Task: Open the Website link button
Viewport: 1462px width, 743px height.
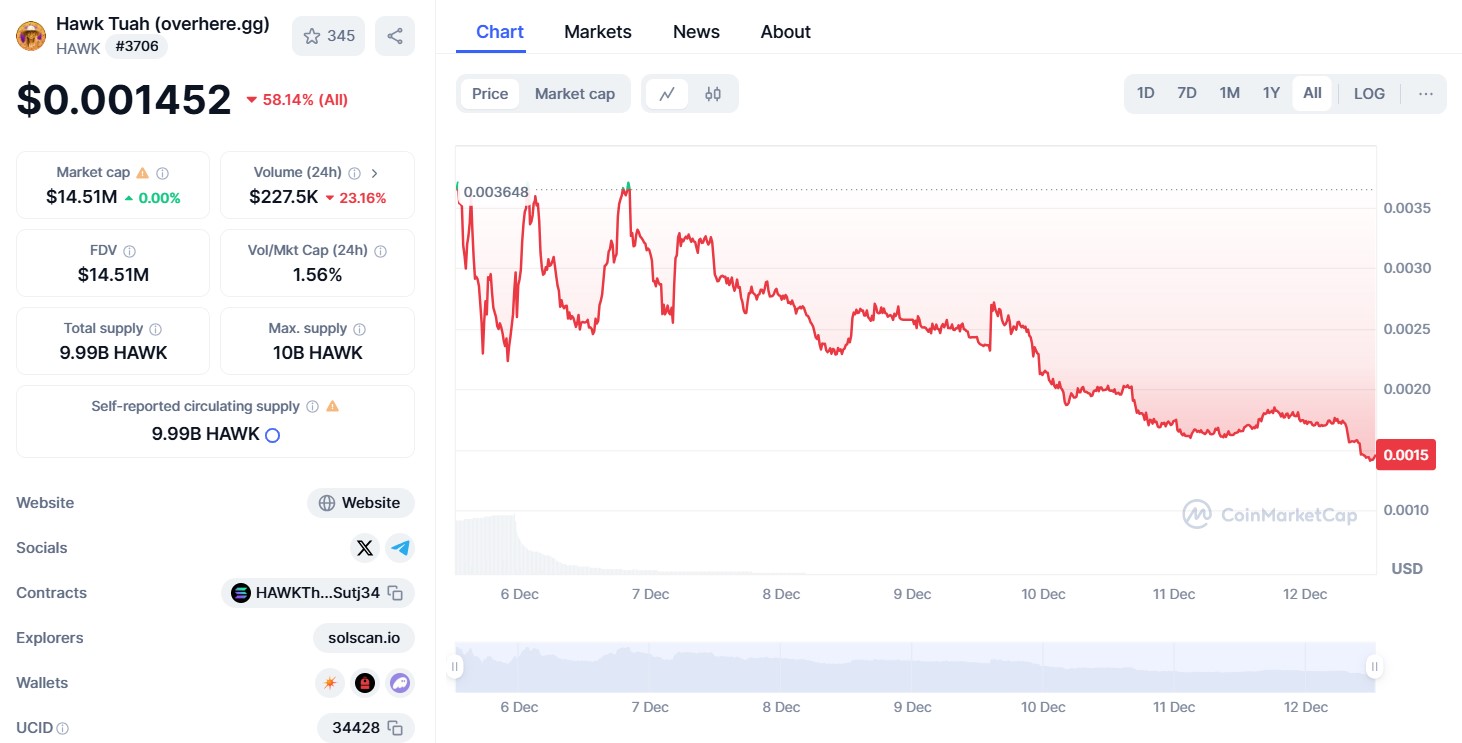Action: pos(361,503)
